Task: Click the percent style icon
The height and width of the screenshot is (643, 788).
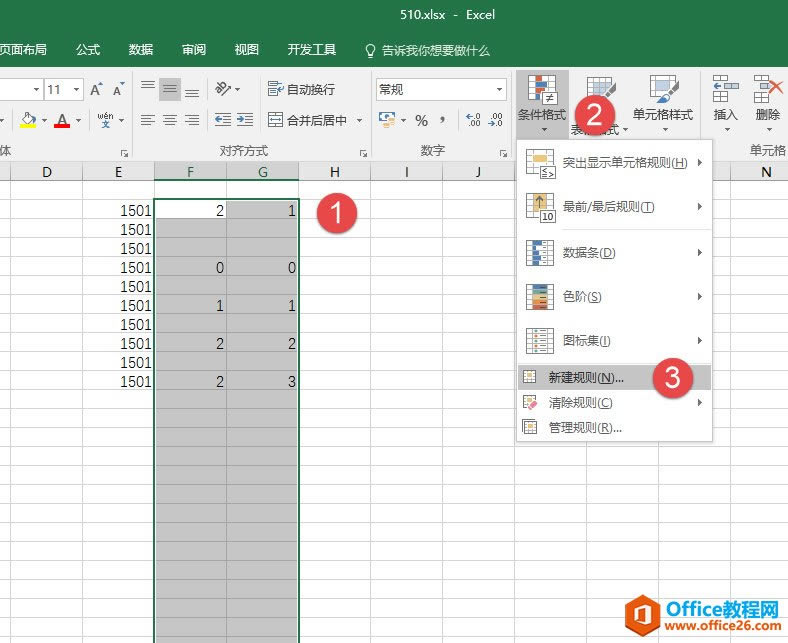Action: tap(421, 121)
